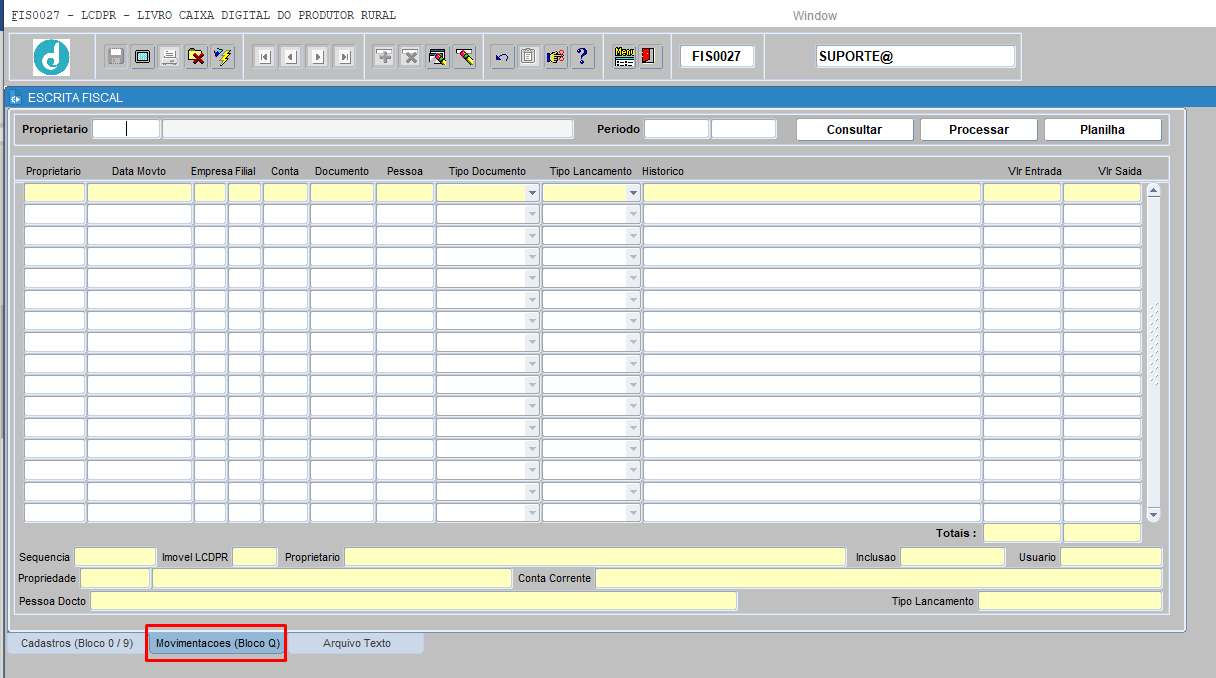The width and height of the screenshot is (1216, 678).
Task: Click the delete record X icon
Action: [411, 57]
